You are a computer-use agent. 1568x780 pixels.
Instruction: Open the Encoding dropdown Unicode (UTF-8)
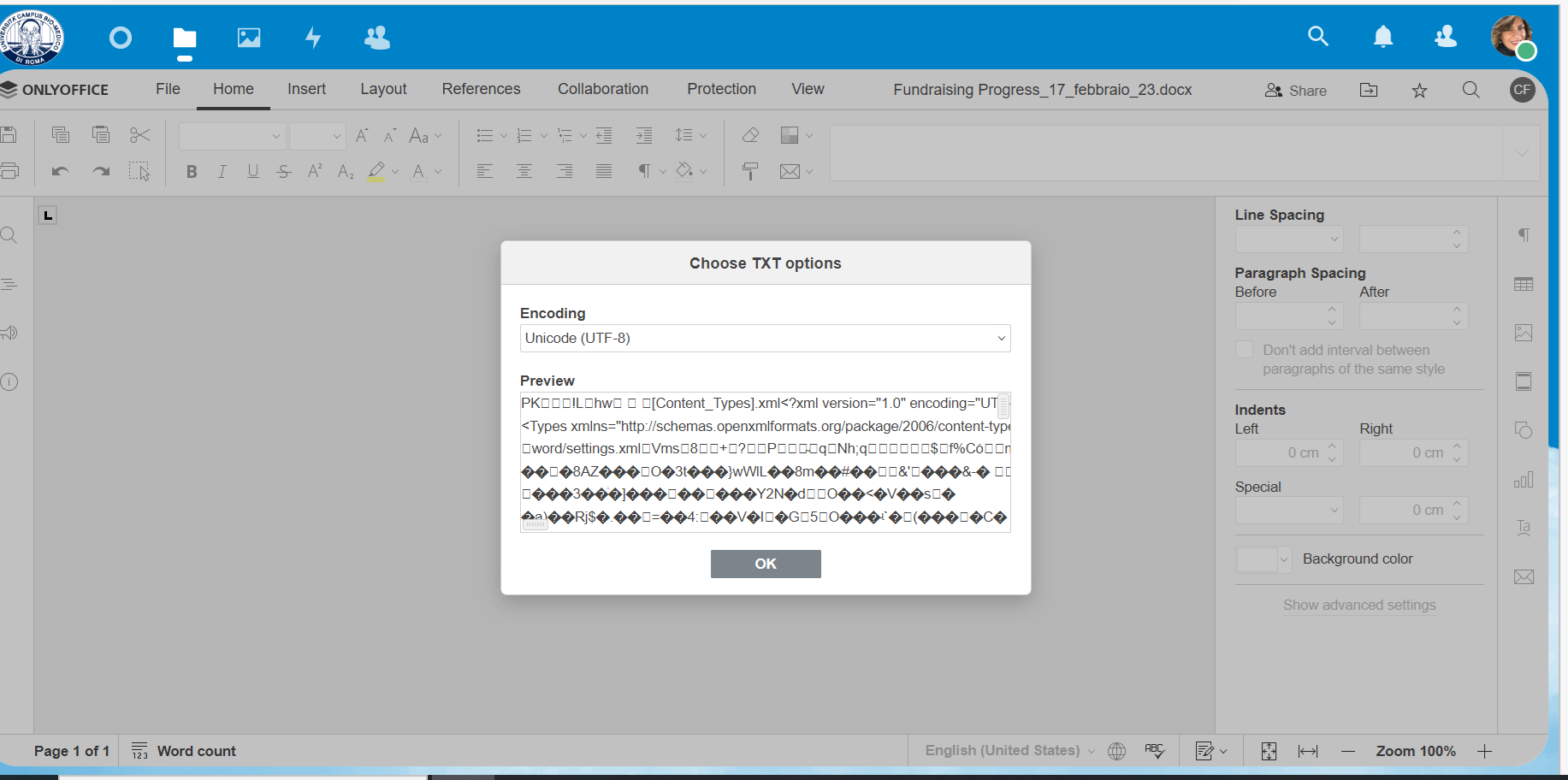(x=766, y=338)
